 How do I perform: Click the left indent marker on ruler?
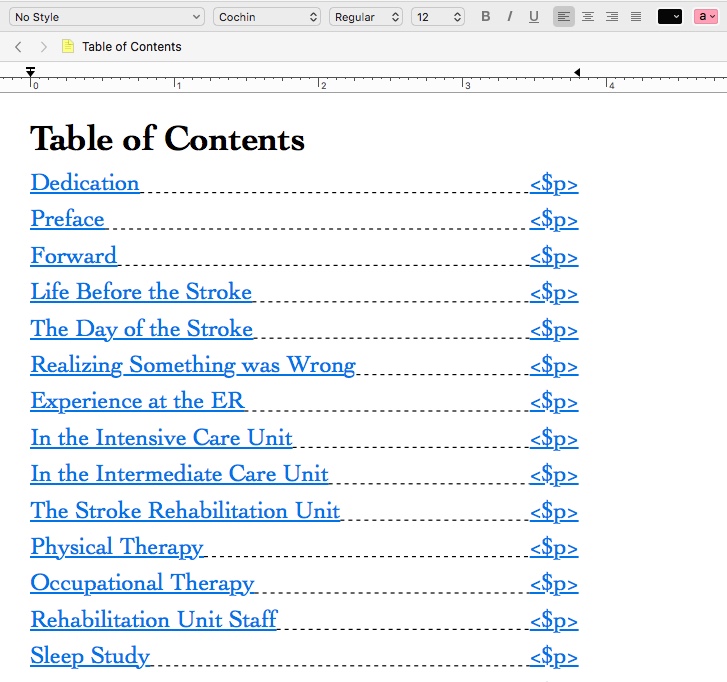click(x=31, y=72)
